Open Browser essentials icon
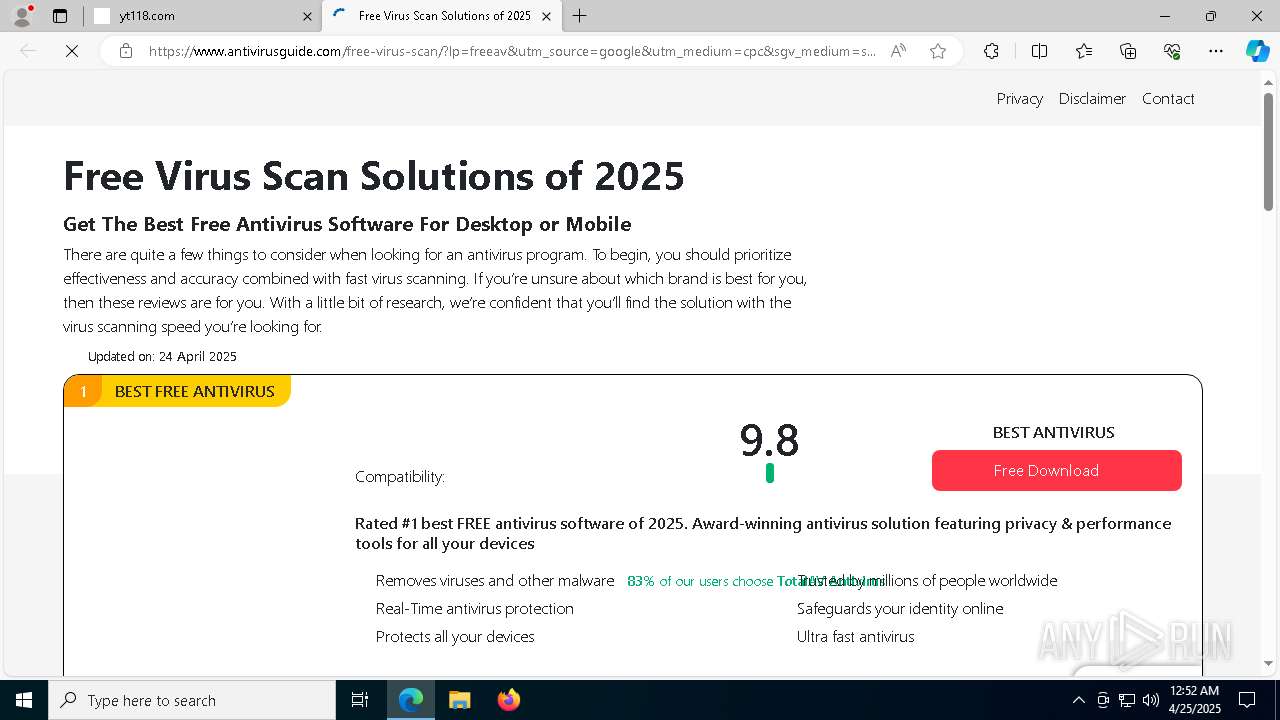This screenshot has height=720, width=1280. click(1172, 51)
